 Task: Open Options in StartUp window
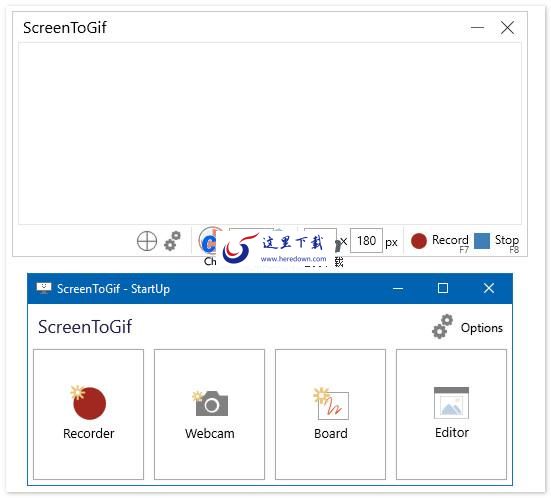[467, 327]
